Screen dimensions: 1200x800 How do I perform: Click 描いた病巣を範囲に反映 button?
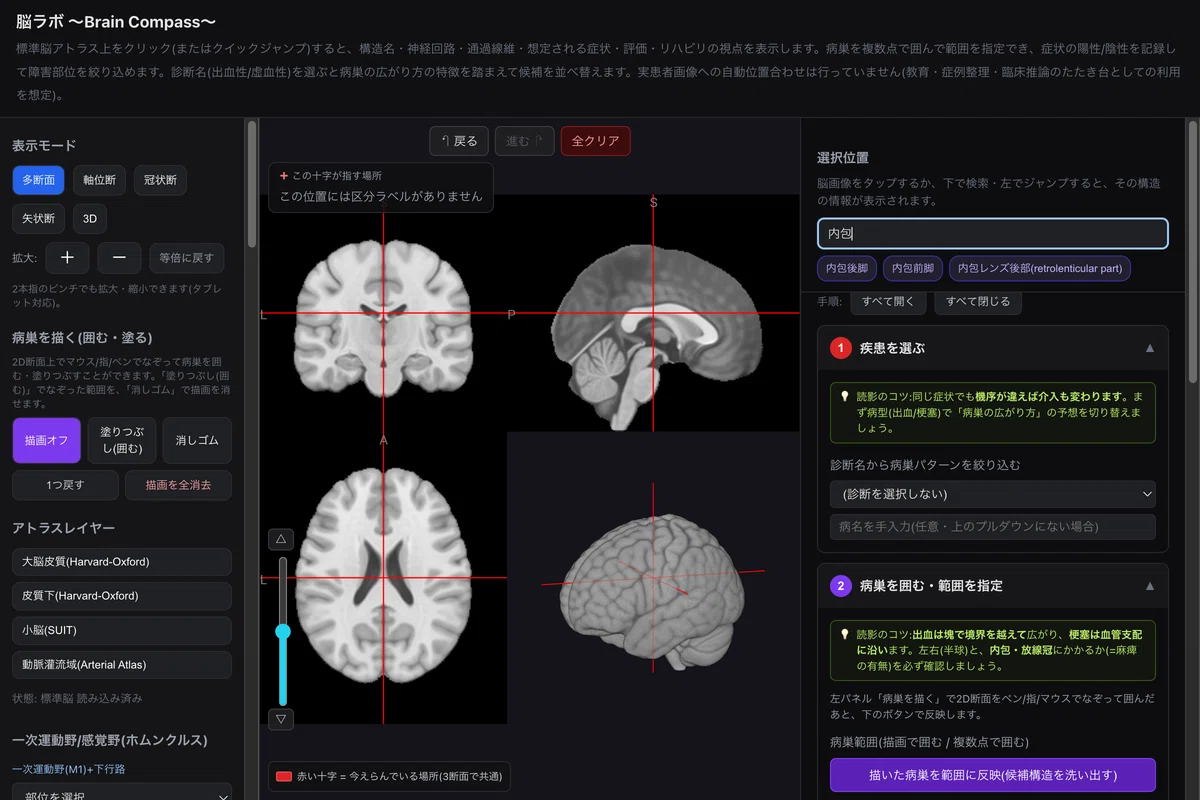pyautogui.click(x=992, y=775)
